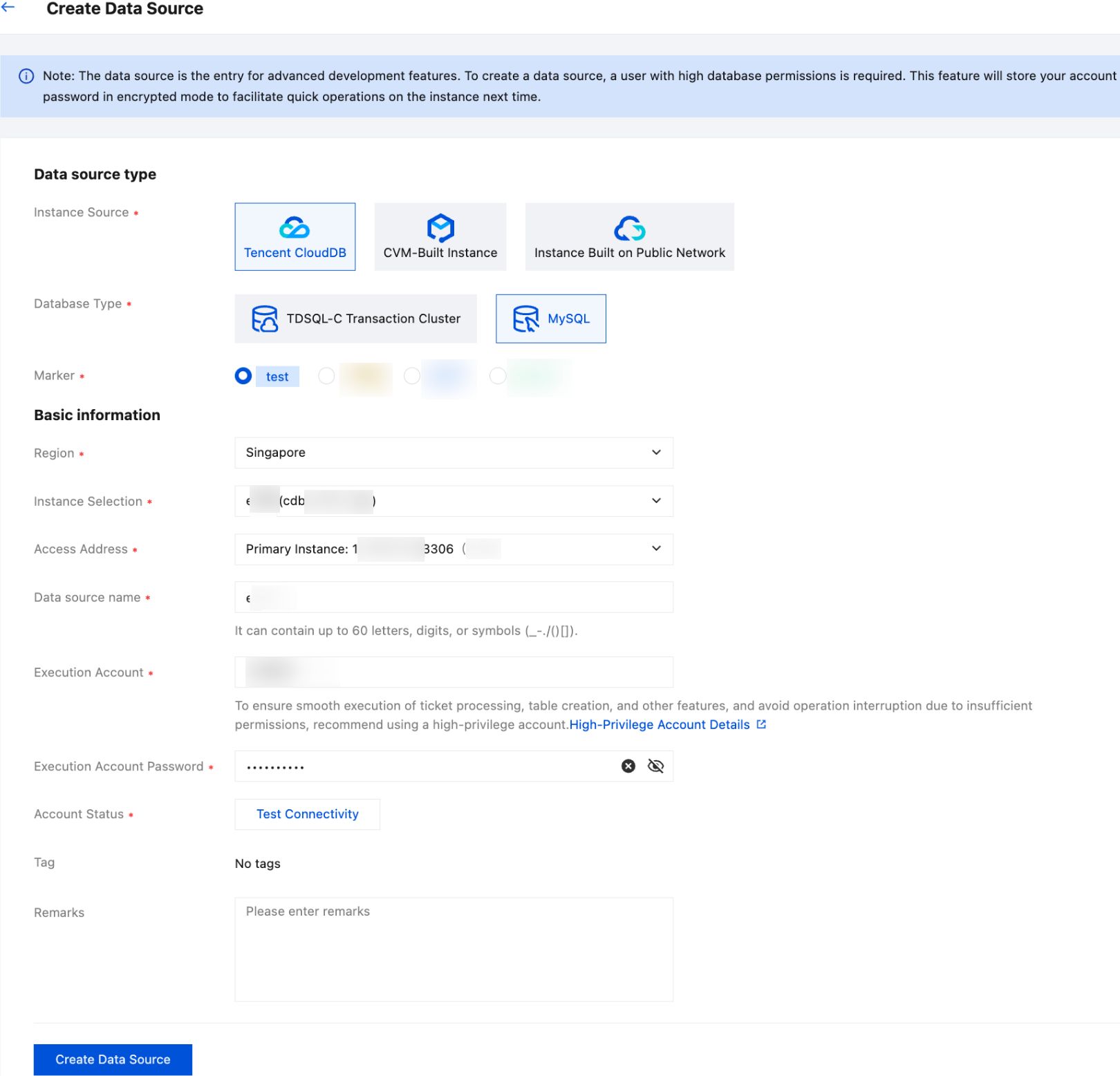Screen dimensions: 1120x1076
Task: Focus the Data source name input field
Action: point(454,597)
